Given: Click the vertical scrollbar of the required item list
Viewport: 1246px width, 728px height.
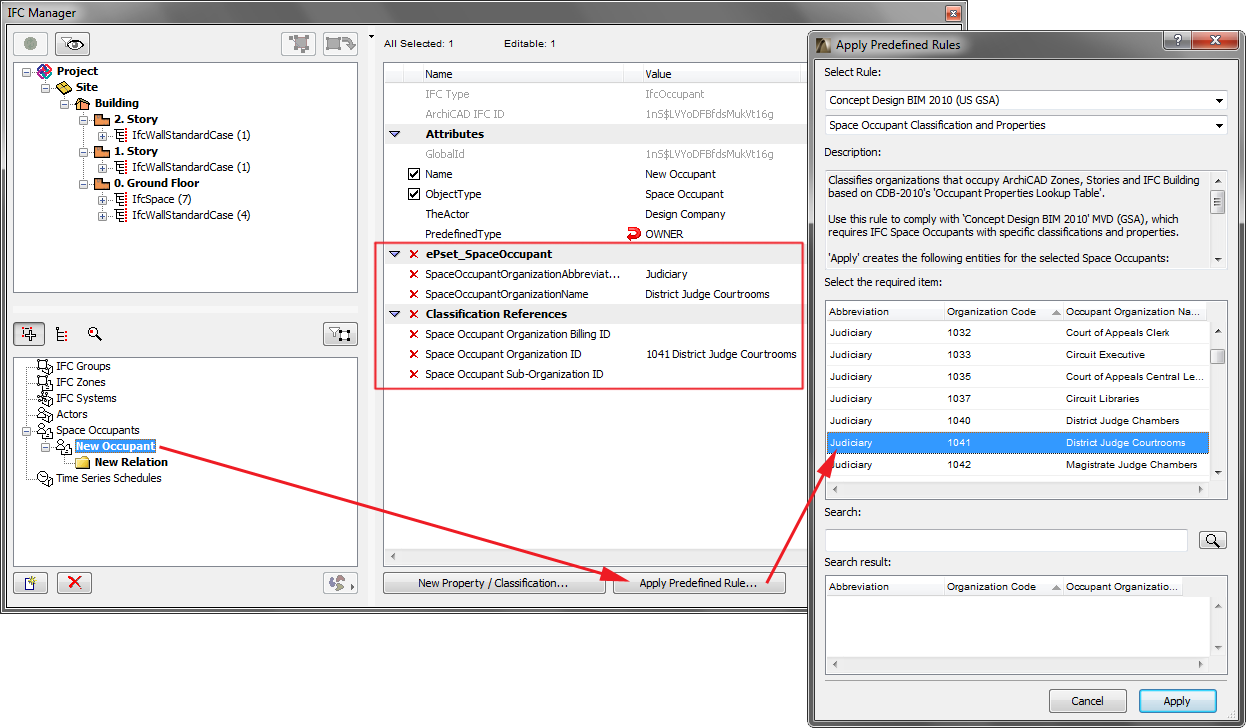Looking at the screenshot, I should [x=1218, y=400].
